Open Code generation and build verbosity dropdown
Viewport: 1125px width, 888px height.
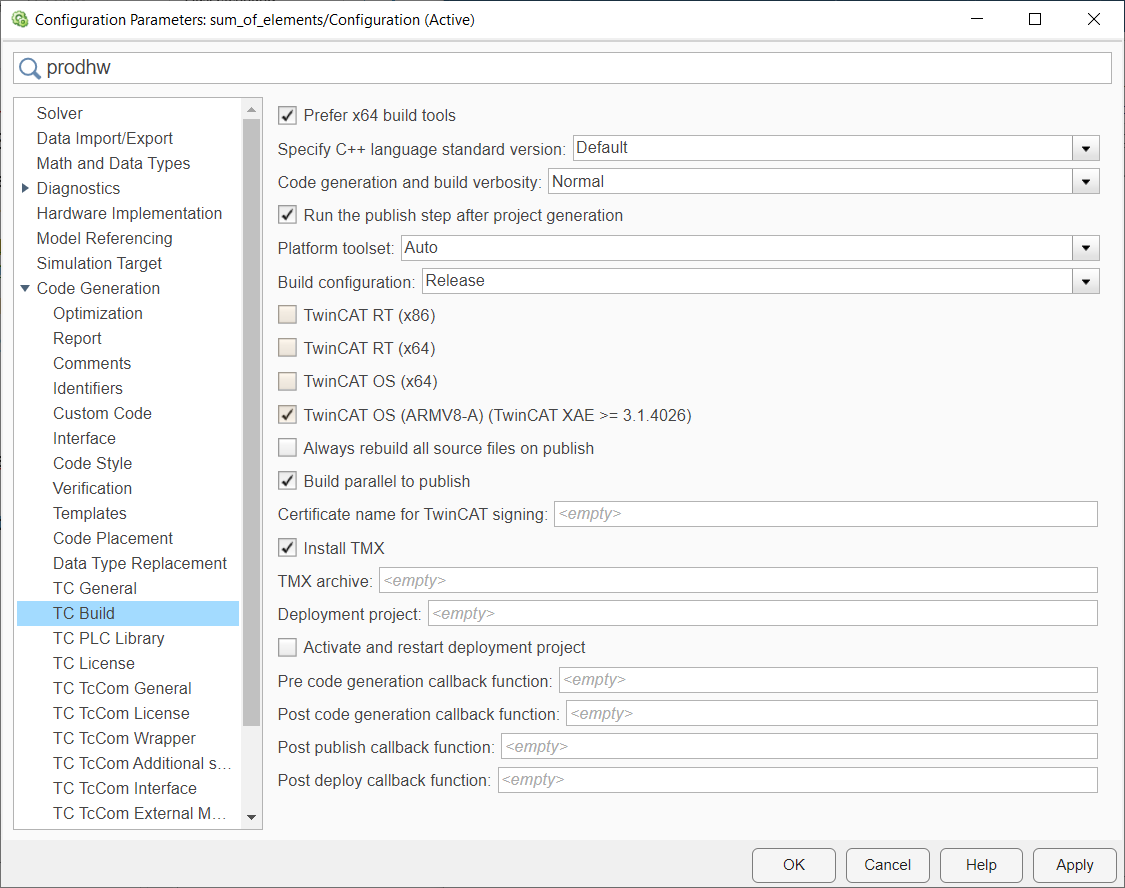tap(1086, 181)
